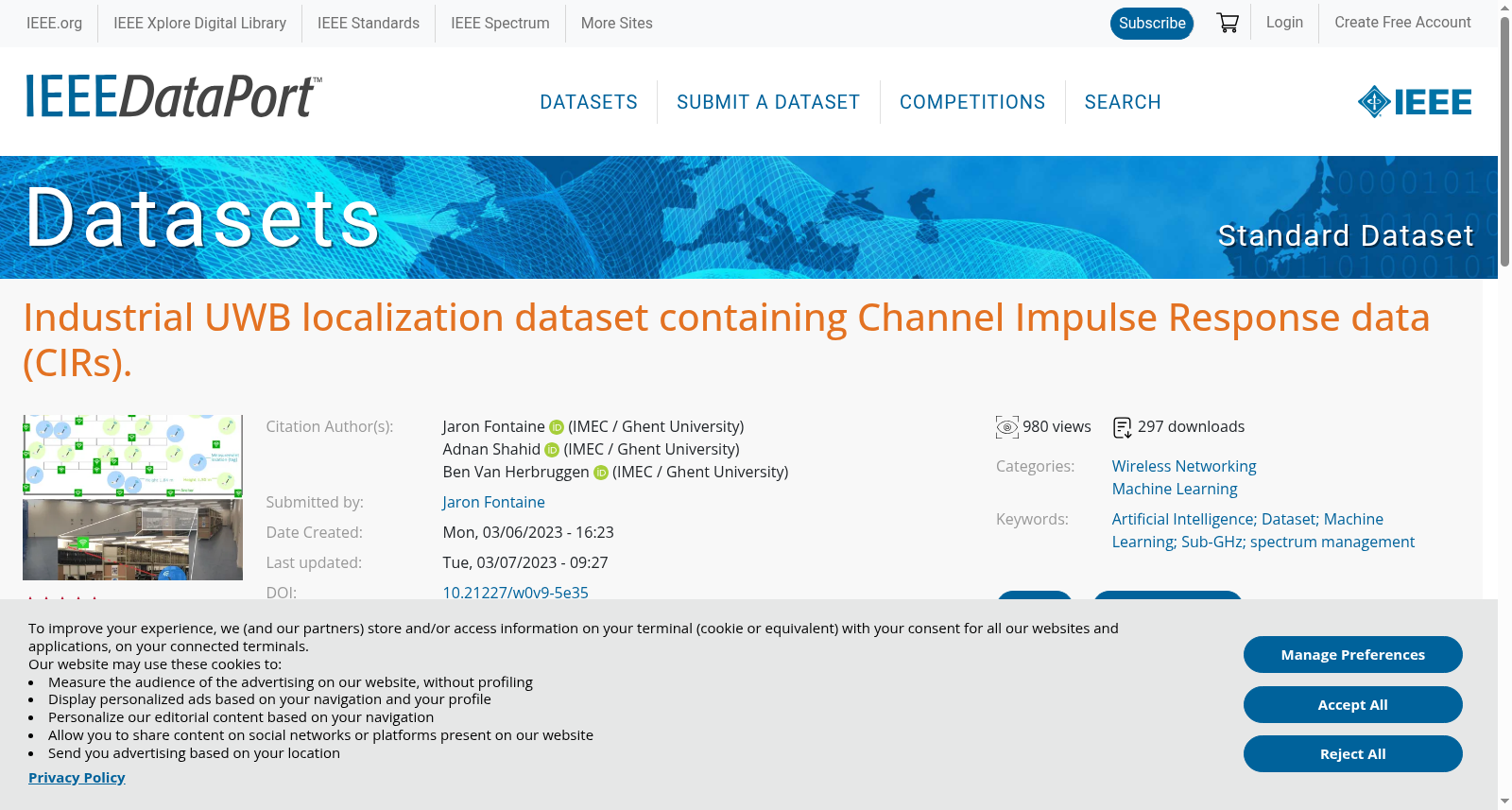The height and width of the screenshot is (810, 1512).
Task: Open the Machine Learning category
Action: (x=1175, y=490)
